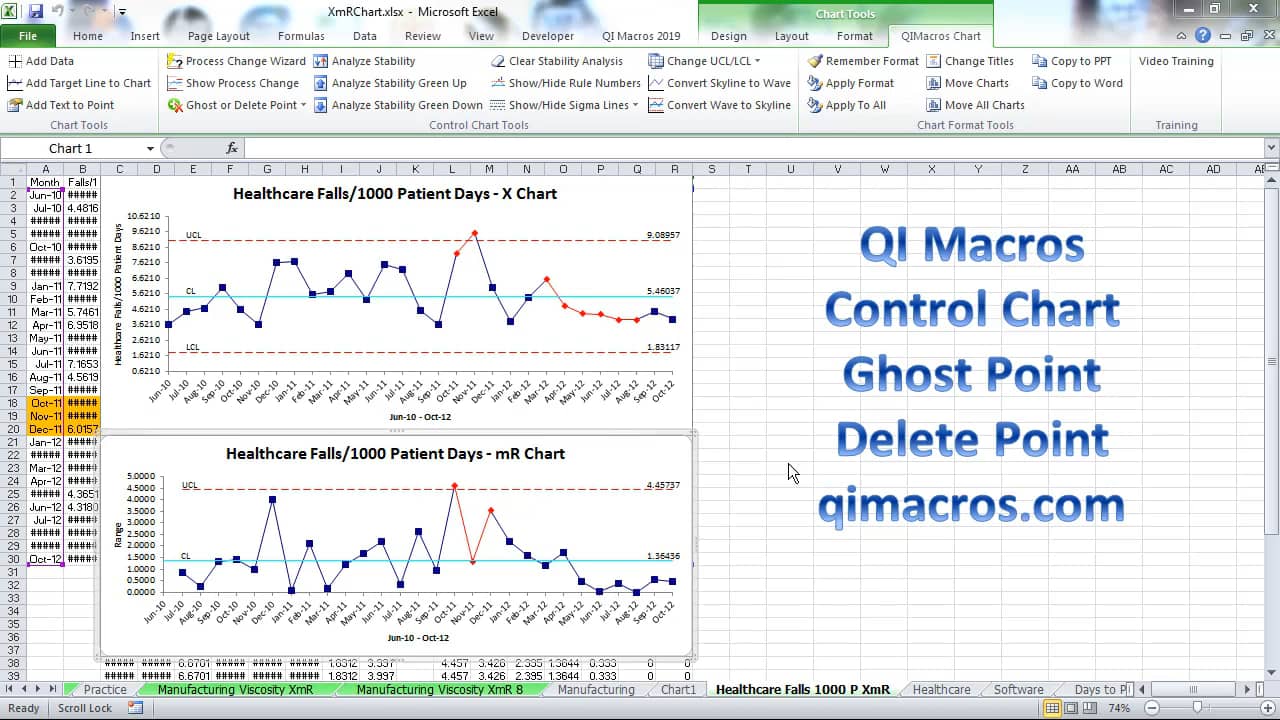Image resolution: width=1280 pixels, height=720 pixels.
Task: Click the 74% zoom level
Action: point(1120,708)
